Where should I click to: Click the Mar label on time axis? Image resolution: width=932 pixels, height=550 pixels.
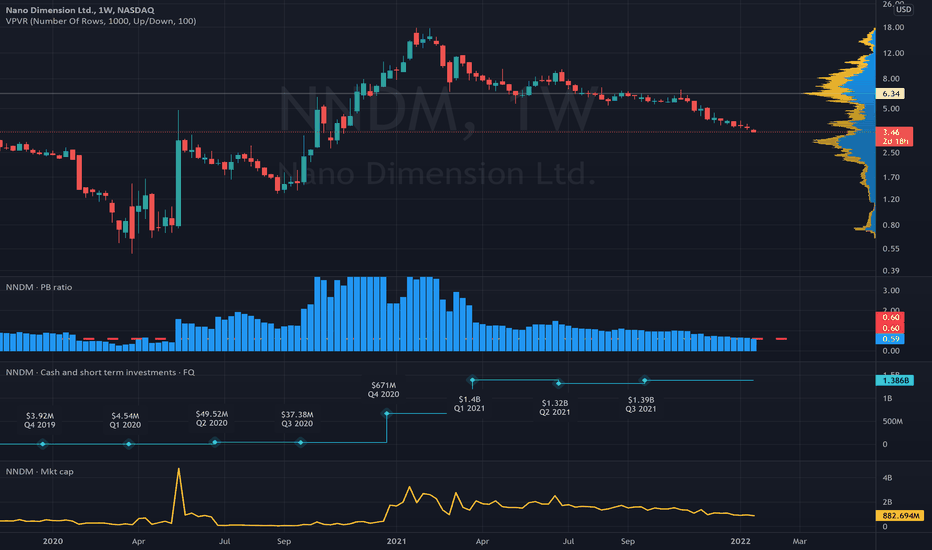(x=799, y=541)
